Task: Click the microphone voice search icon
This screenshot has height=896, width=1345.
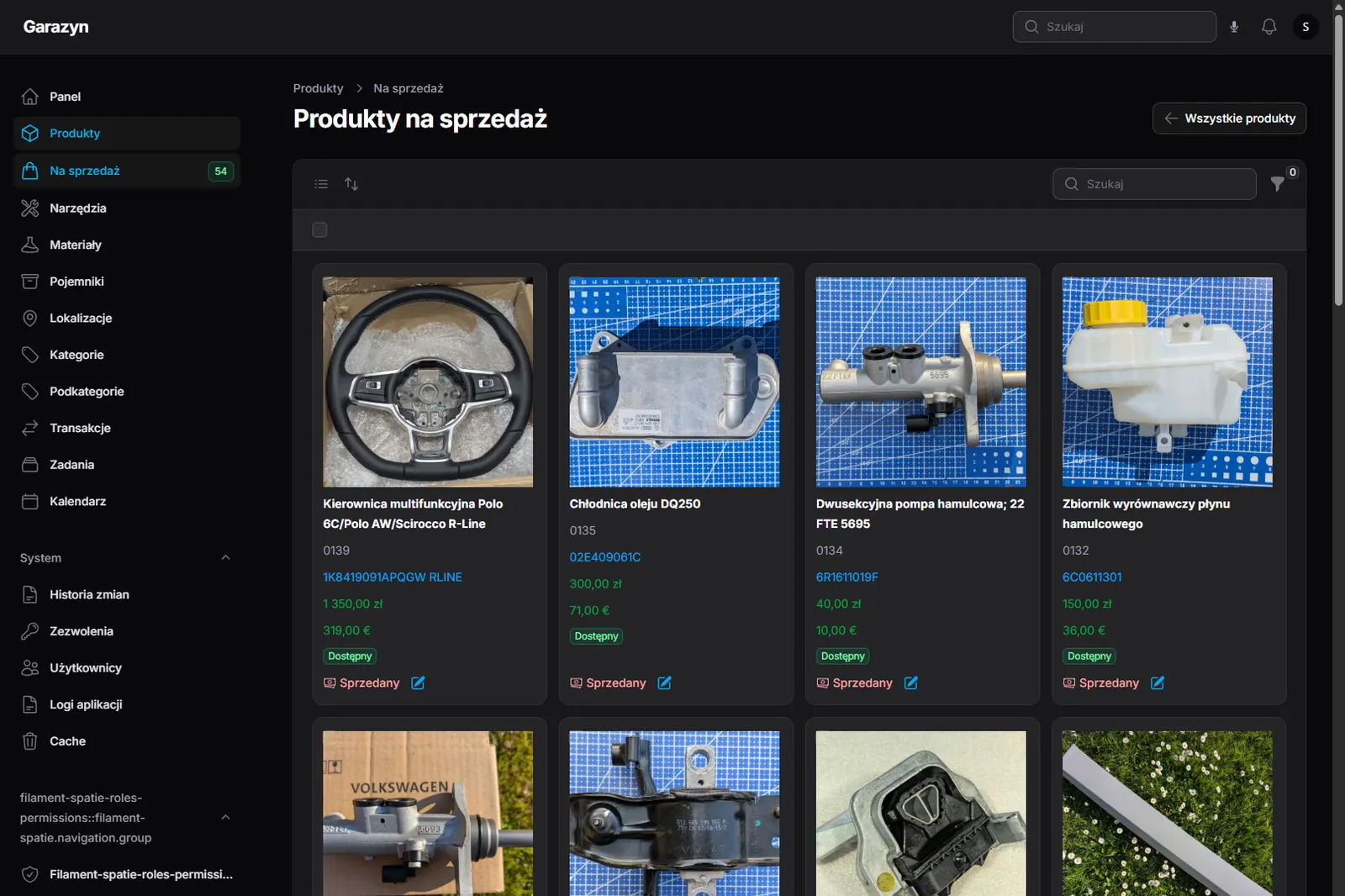Action: 1234,27
